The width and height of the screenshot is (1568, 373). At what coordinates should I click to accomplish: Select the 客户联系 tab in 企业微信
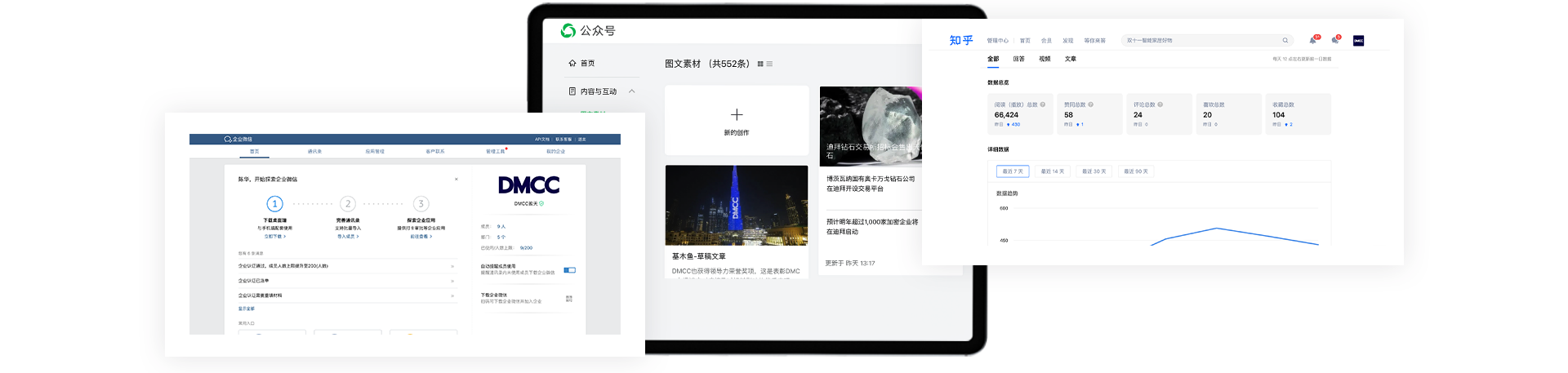click(435, 151)
